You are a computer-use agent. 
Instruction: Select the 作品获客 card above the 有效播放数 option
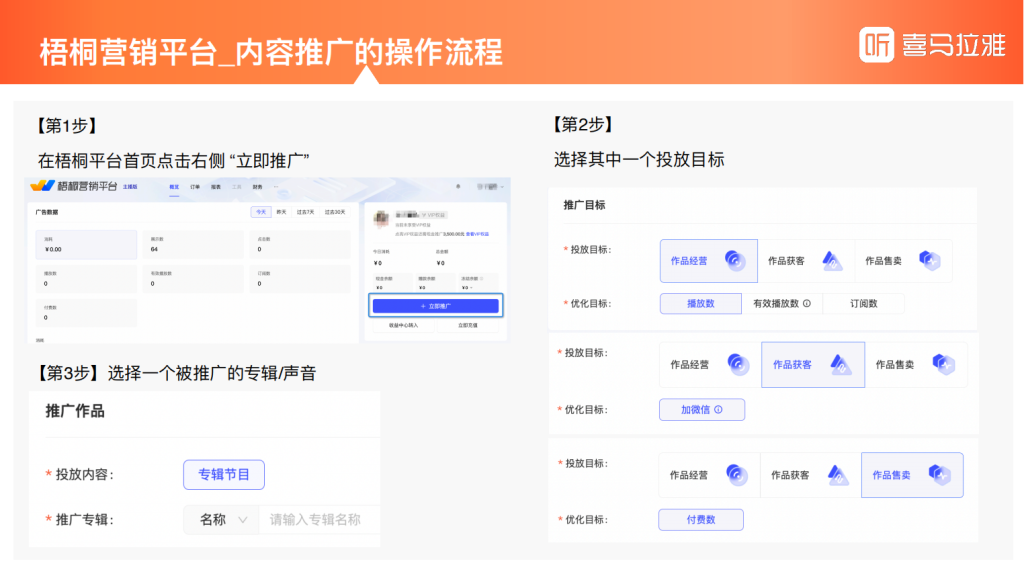(806, 261)
